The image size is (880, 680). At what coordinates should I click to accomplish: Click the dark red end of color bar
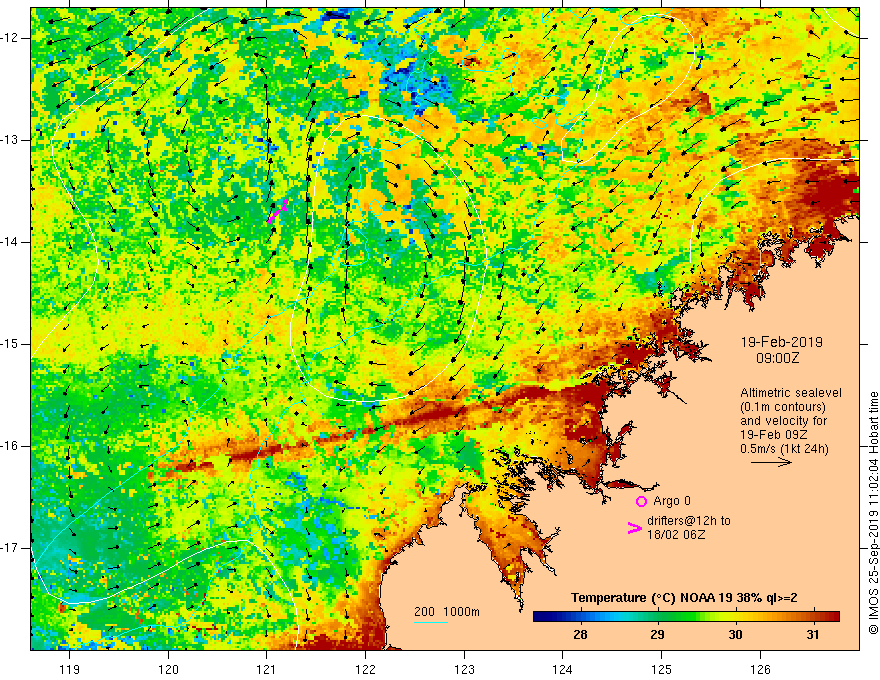832,616
